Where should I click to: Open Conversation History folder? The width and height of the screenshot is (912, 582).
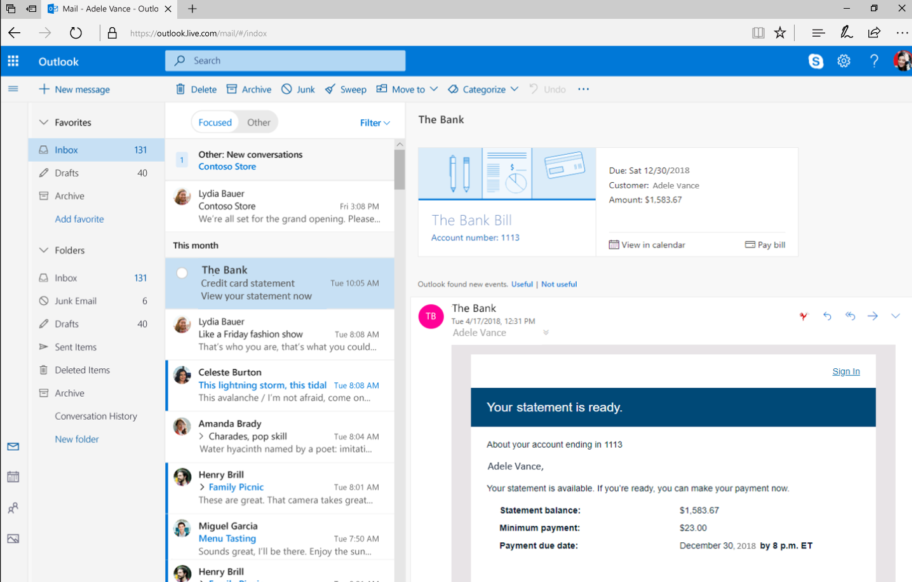[97, 416]
